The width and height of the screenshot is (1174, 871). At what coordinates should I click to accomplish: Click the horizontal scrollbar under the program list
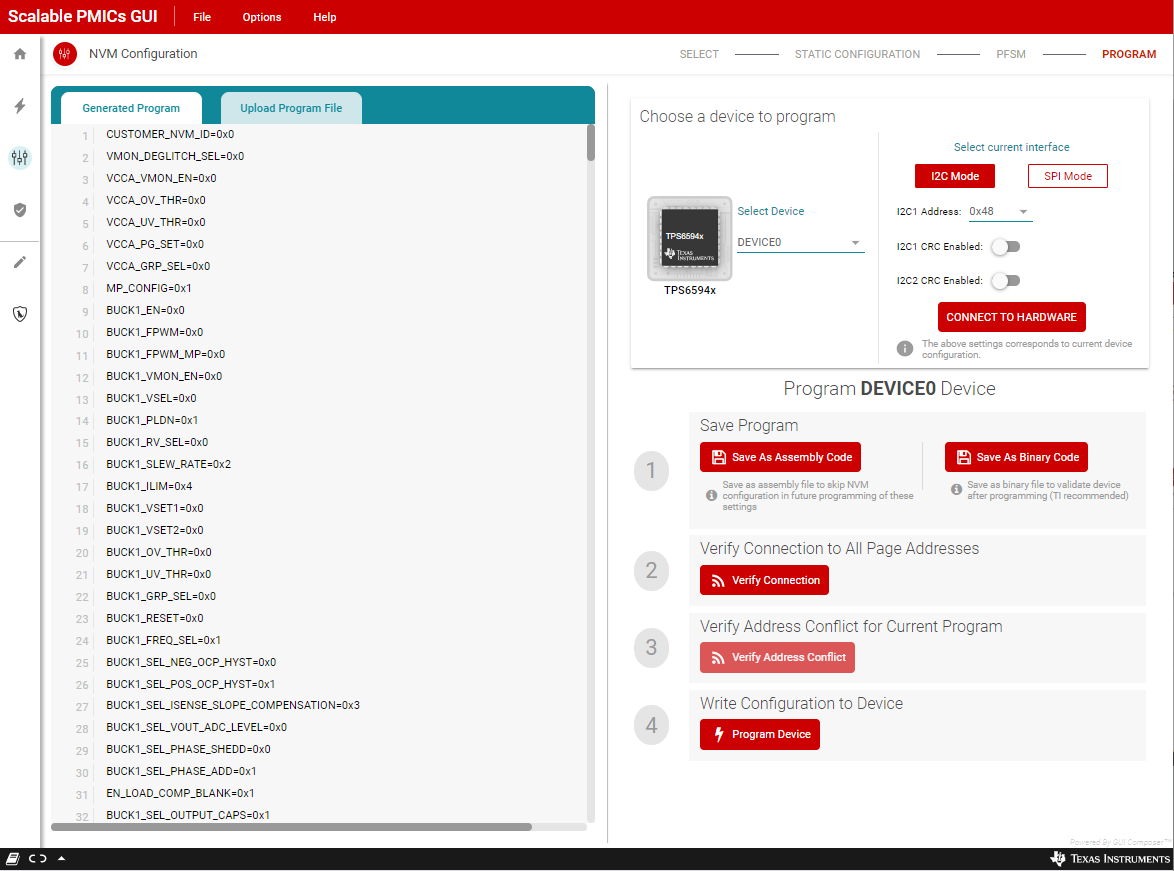click(x=291, y=827)
